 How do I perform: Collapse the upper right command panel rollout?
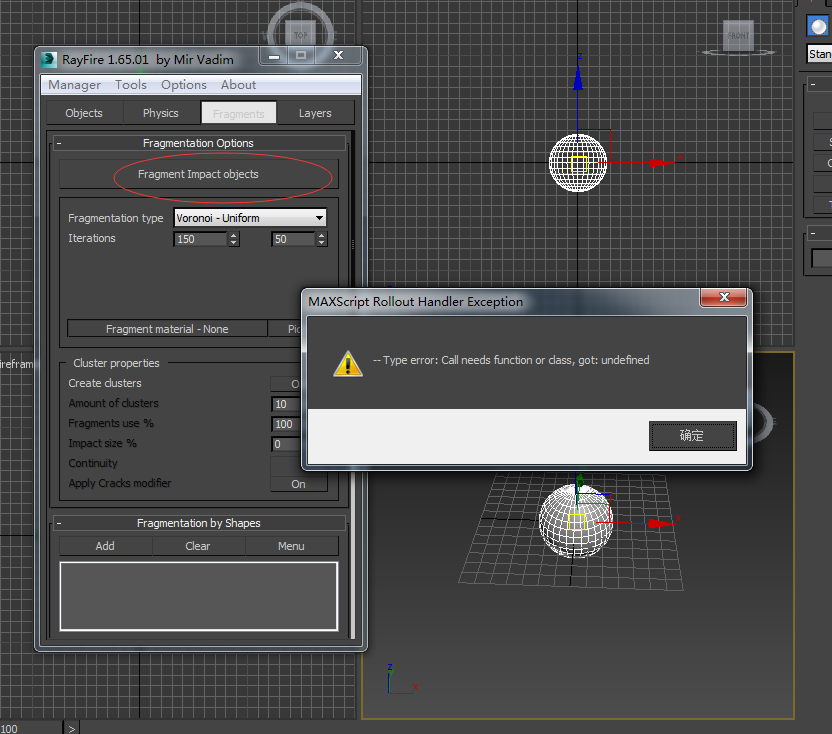click(x=813, y=85)
